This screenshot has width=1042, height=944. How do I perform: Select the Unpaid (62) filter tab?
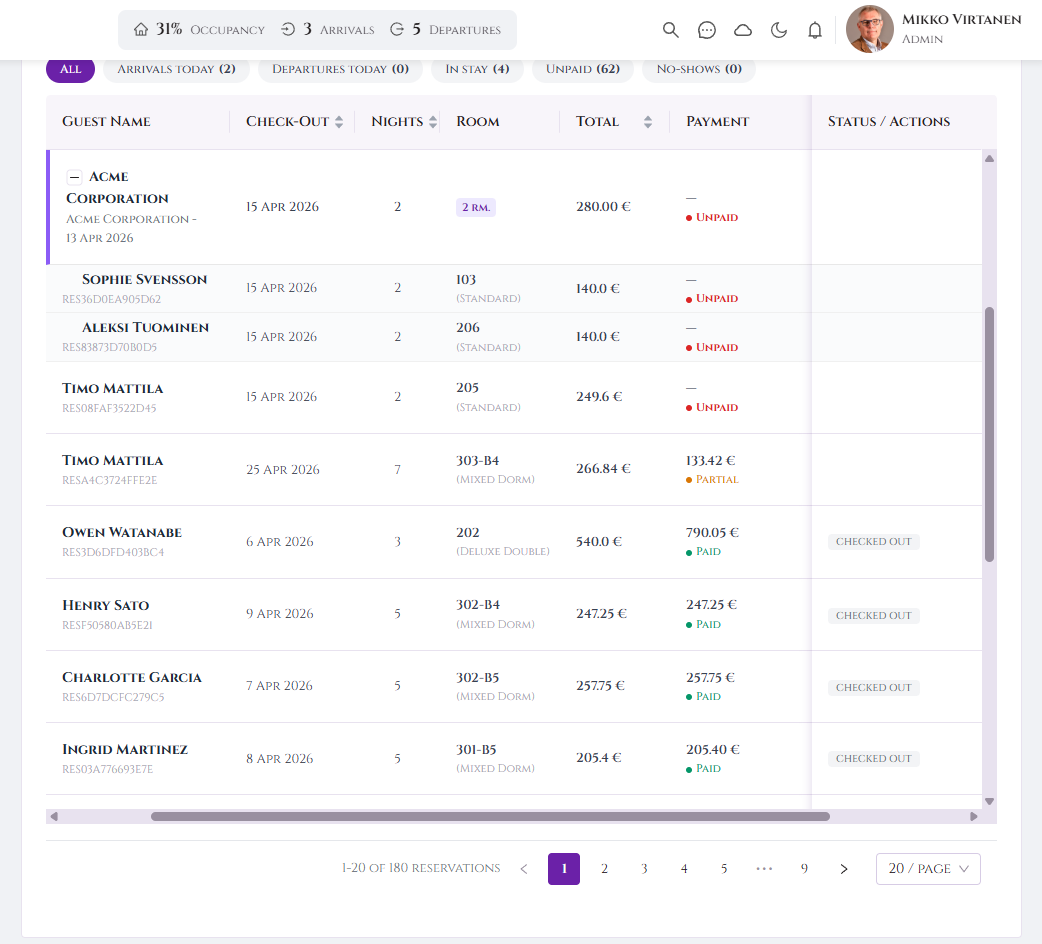pyautogui.click(x=582, y=69)
